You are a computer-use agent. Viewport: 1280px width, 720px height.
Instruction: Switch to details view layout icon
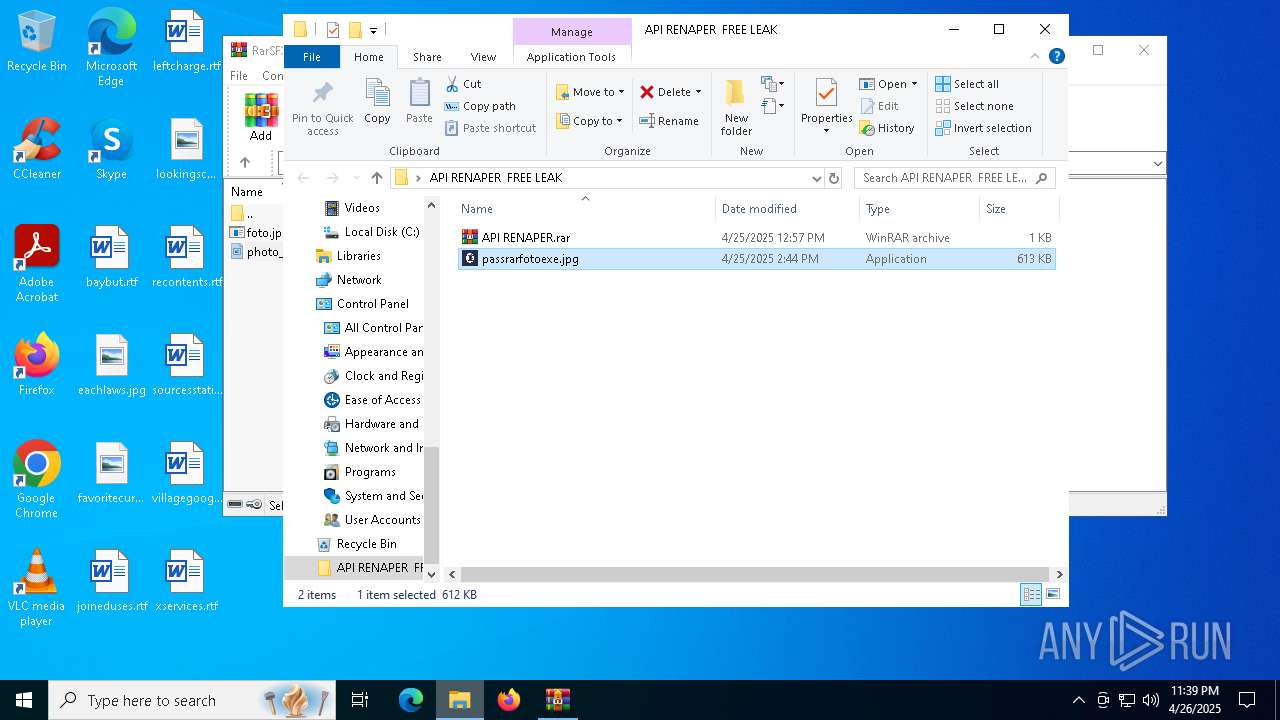[1031, 595]
